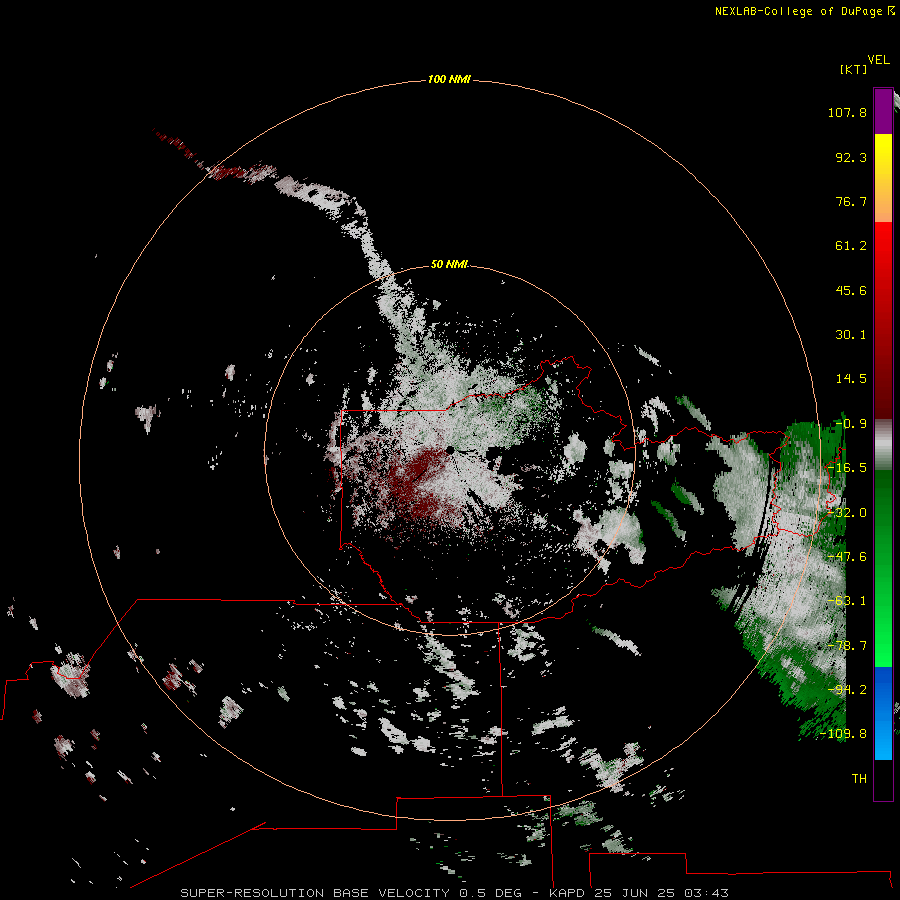Click the [KT] units label
Screen dimensions: 900x900
point(854,69)
